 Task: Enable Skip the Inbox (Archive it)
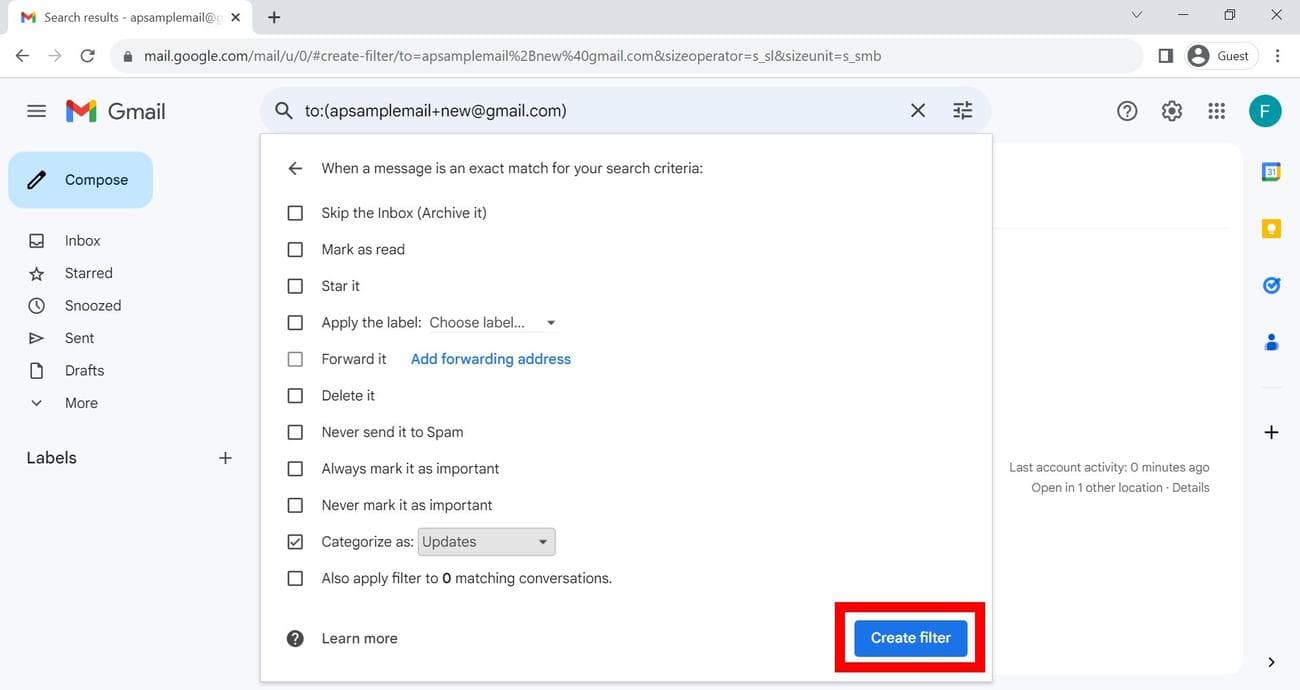(x=295, y=212)
